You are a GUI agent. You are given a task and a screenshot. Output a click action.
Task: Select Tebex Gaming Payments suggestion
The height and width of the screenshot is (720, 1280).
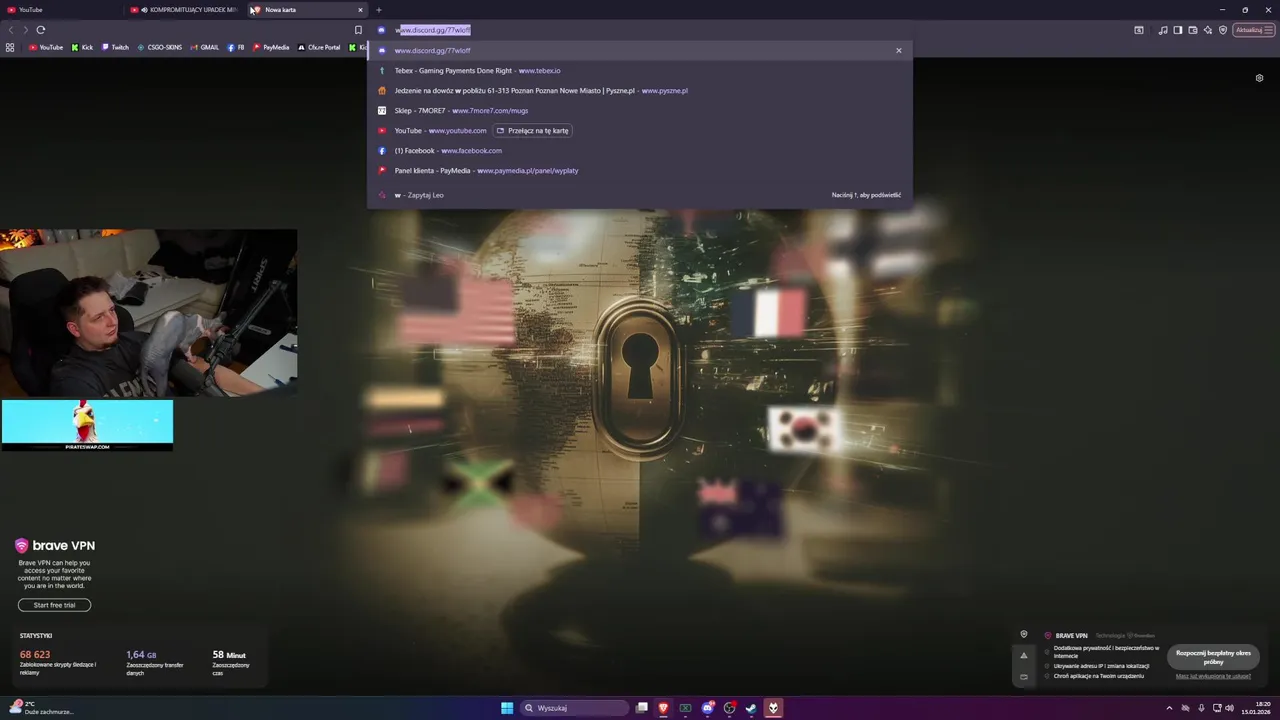coord(640,71)
